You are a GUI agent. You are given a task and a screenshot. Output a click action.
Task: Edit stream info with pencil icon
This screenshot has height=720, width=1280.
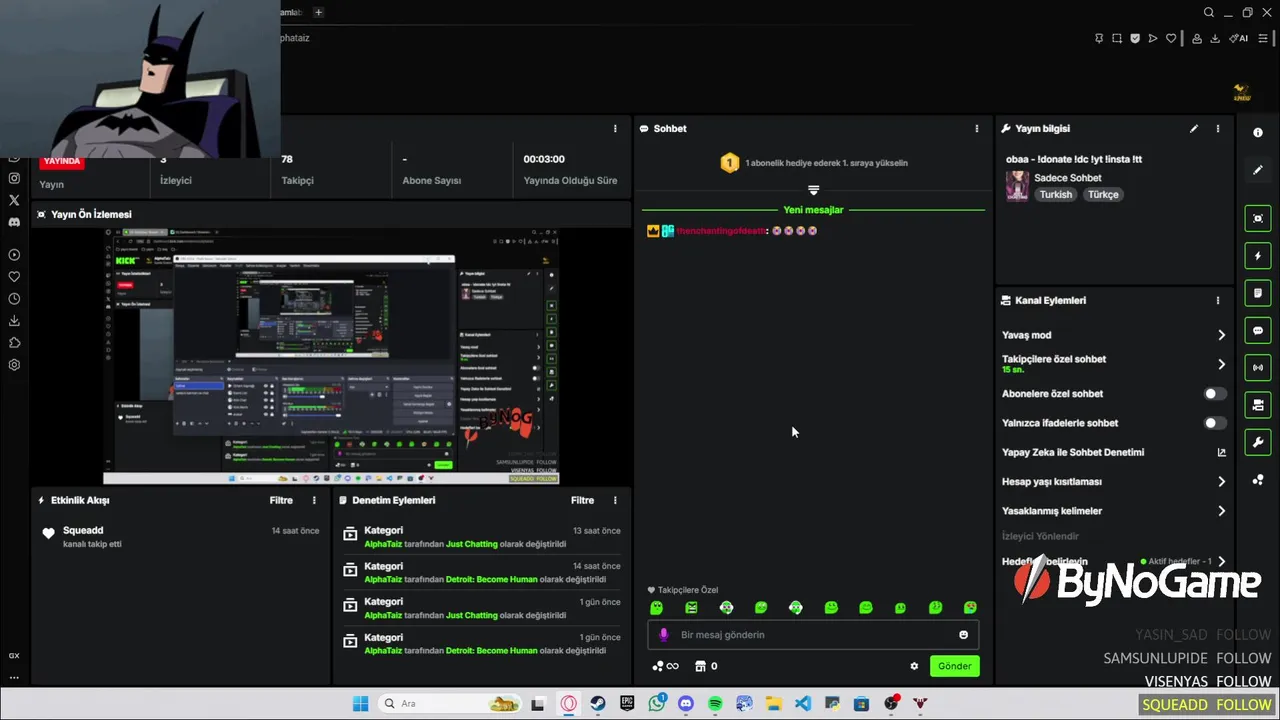(x=1193, y=129)
